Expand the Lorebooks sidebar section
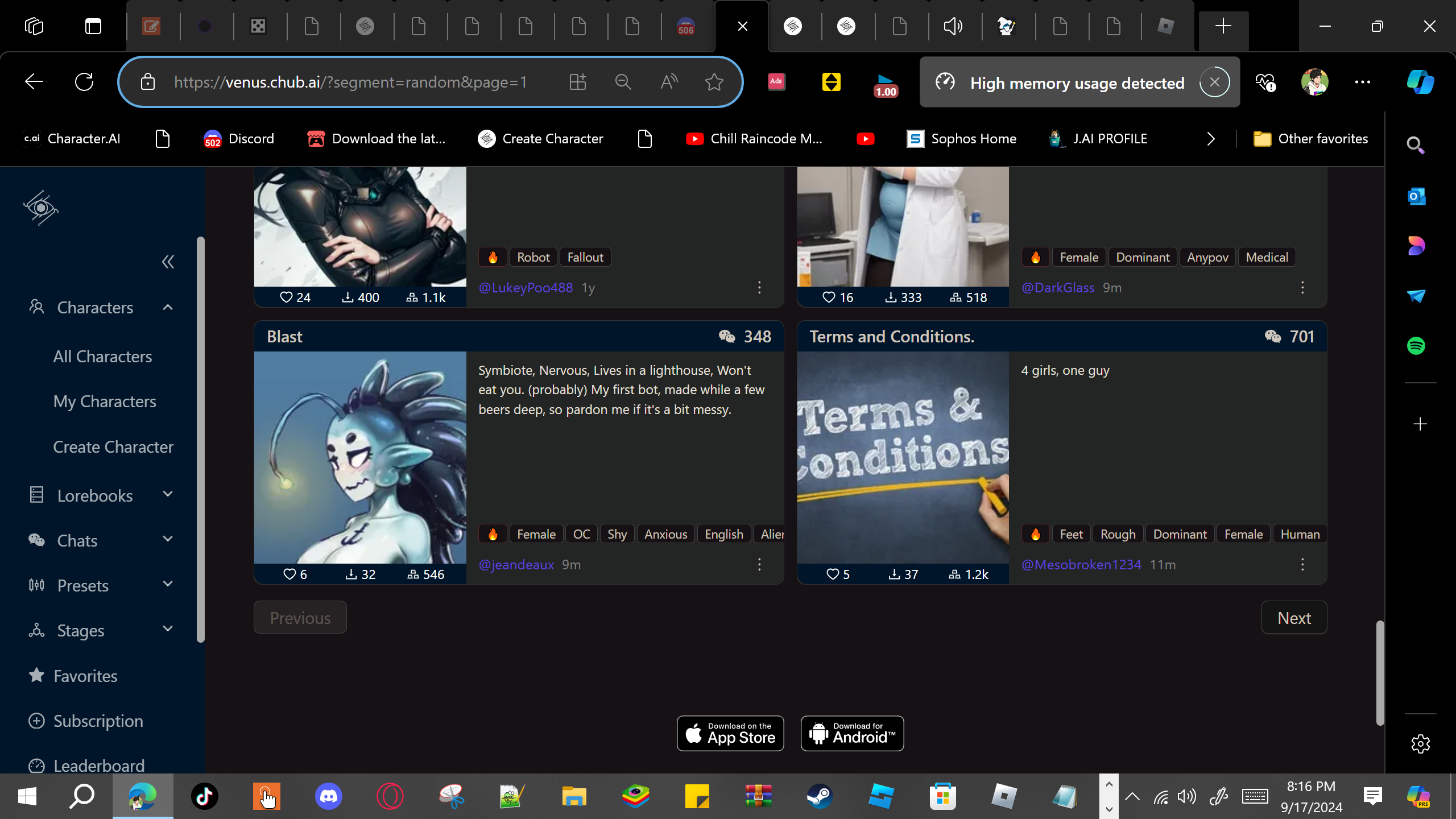 click(167, 495)
